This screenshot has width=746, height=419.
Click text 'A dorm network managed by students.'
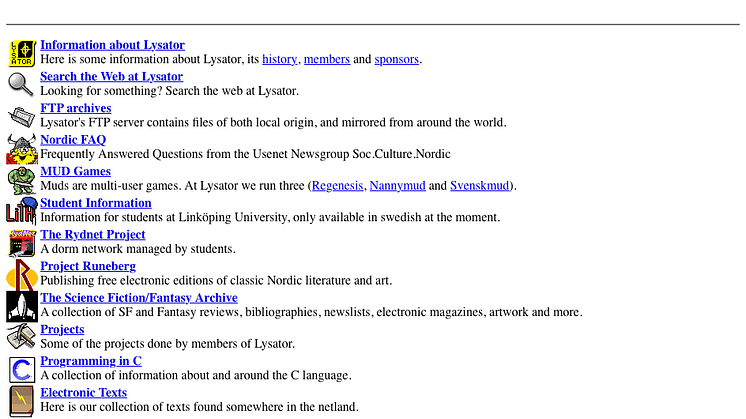click(x=138, y=249)
